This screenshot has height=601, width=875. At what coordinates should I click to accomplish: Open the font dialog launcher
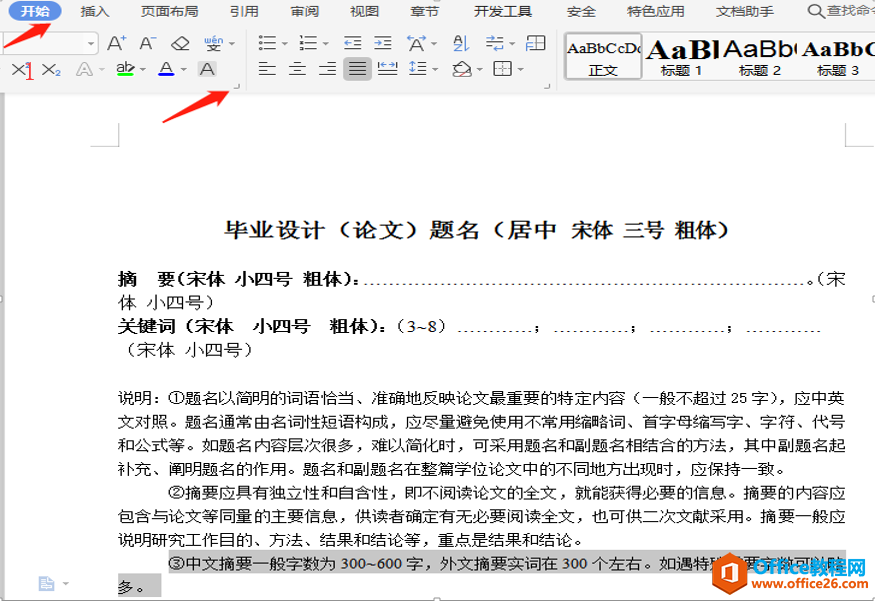pos(237,86)
